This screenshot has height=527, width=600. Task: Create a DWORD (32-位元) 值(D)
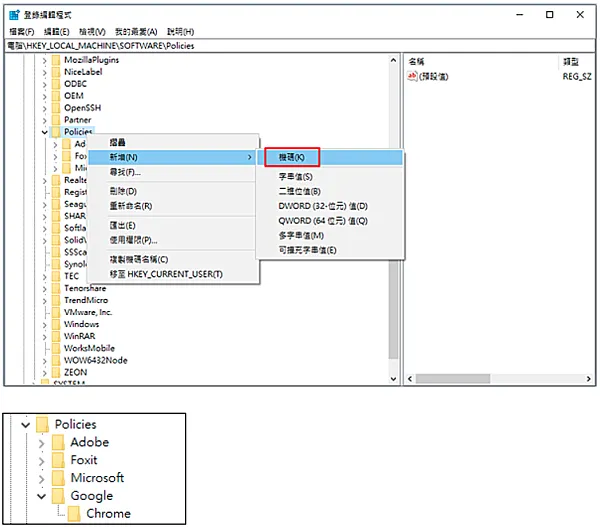[x=323, y=206]
